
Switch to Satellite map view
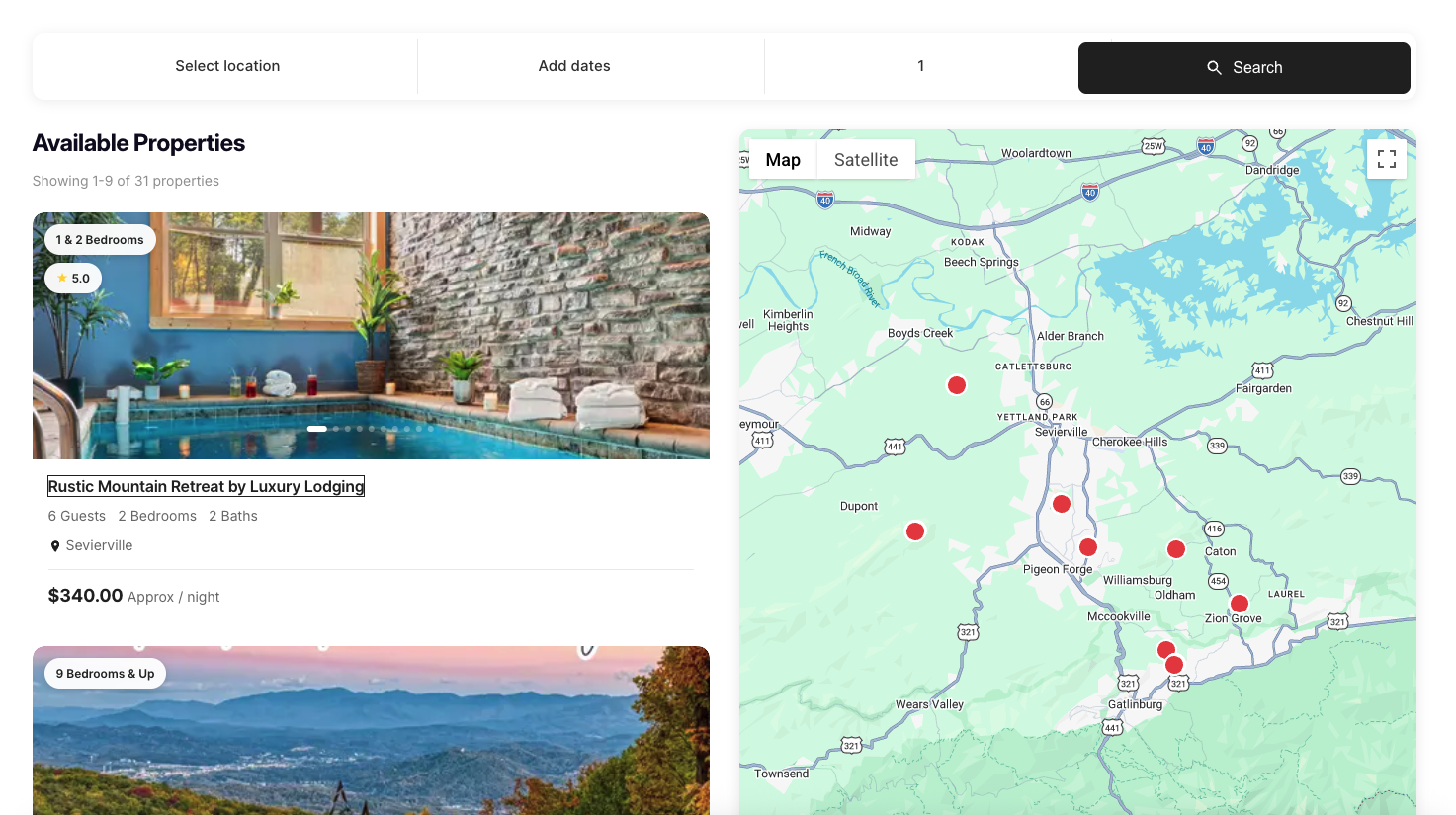pyautogui.click(x=865, y=160)
